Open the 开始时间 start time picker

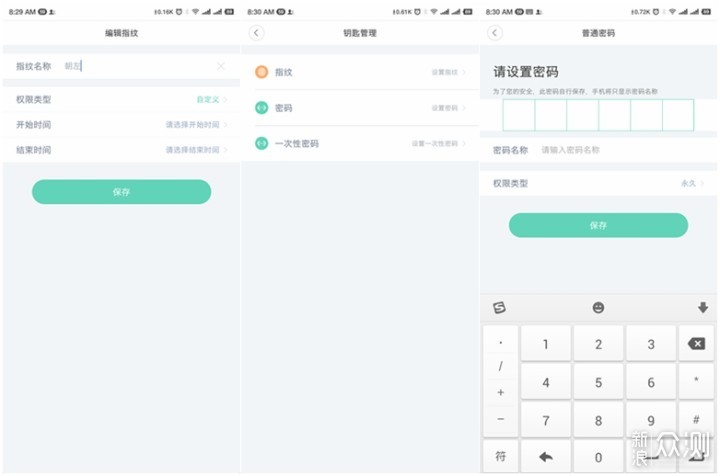pos(121,125)
